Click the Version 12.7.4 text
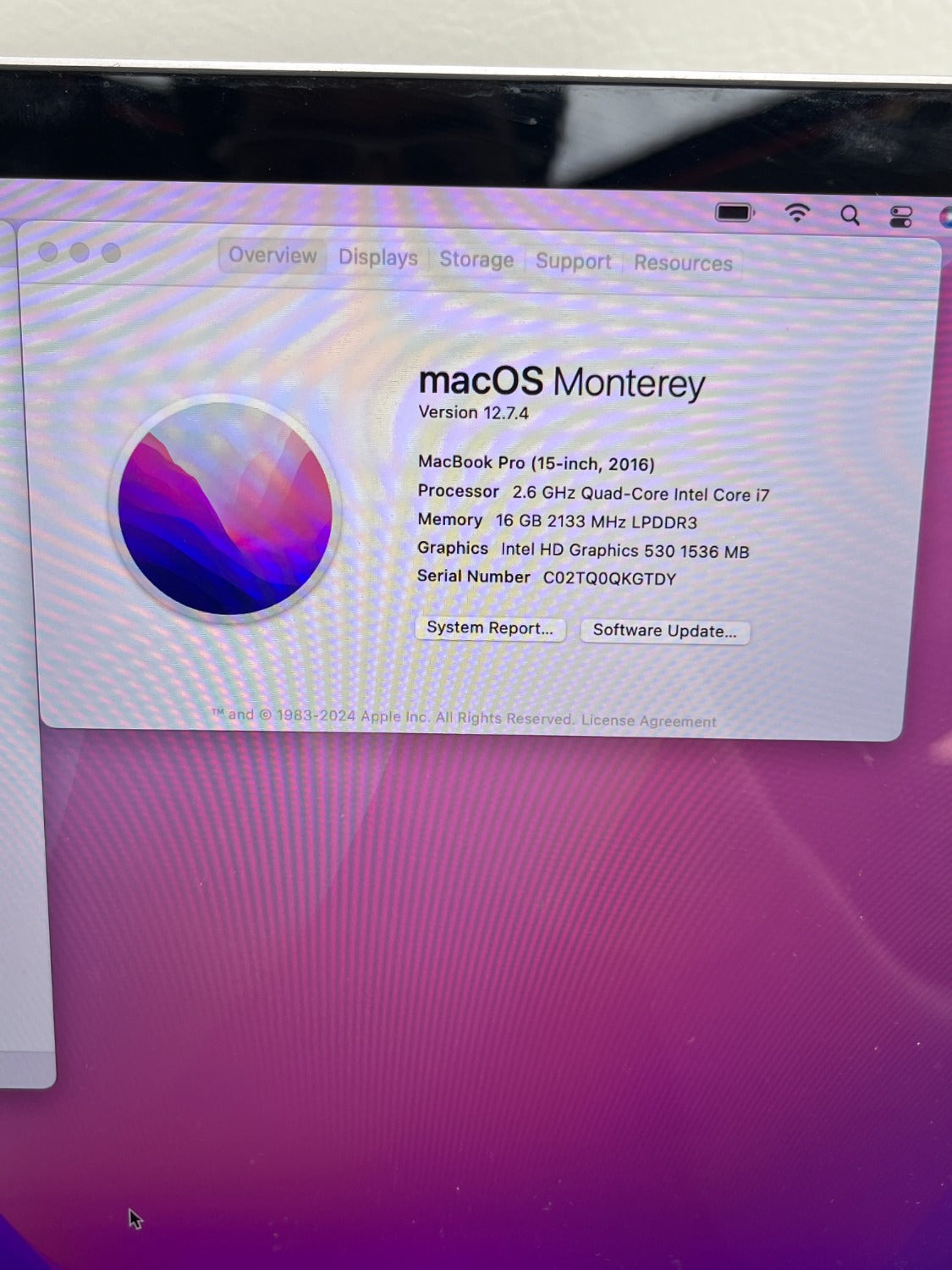The width and height of the screenshot is (952, 1270). pos(473,412)
